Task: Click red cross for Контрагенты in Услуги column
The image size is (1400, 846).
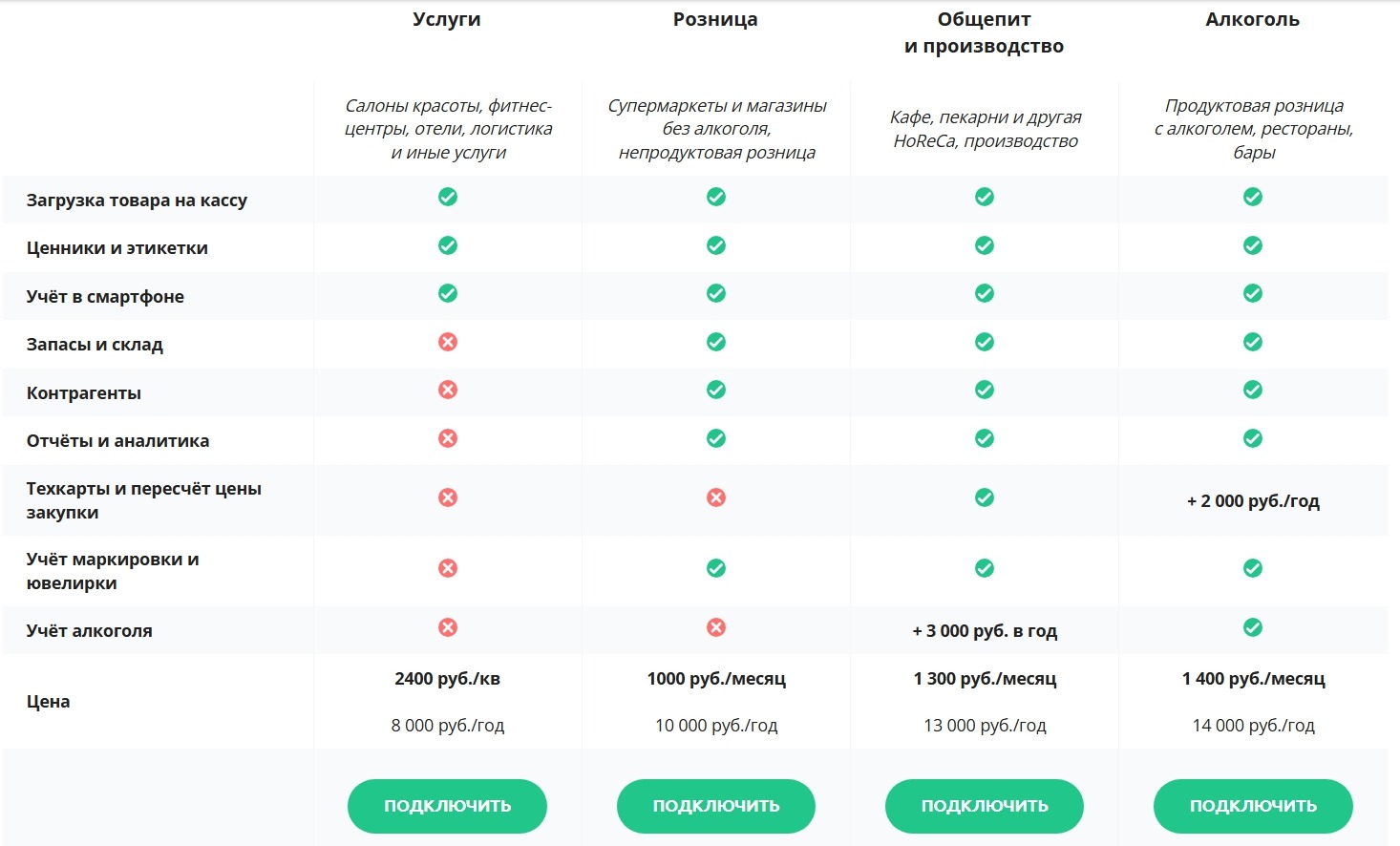Action: (448, 390)
